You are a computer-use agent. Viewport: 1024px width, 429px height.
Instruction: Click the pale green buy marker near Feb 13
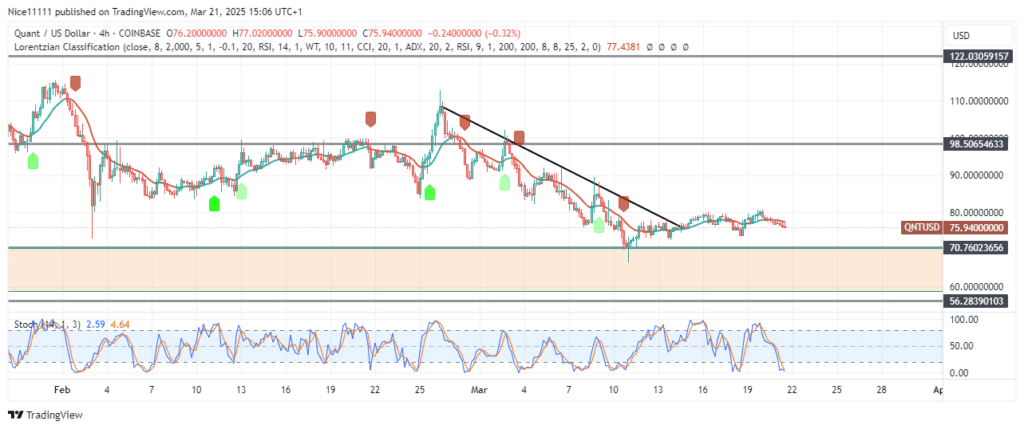[242, 191]
